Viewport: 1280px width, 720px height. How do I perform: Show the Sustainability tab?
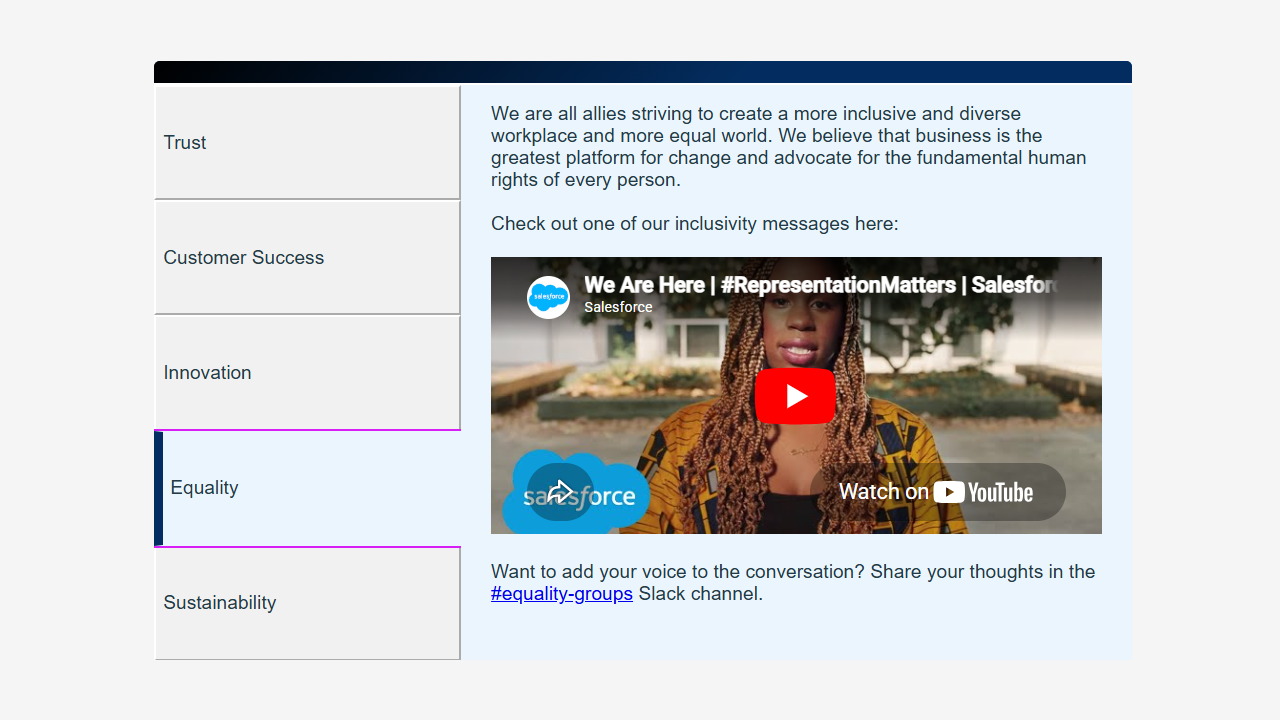pos(308,603)
